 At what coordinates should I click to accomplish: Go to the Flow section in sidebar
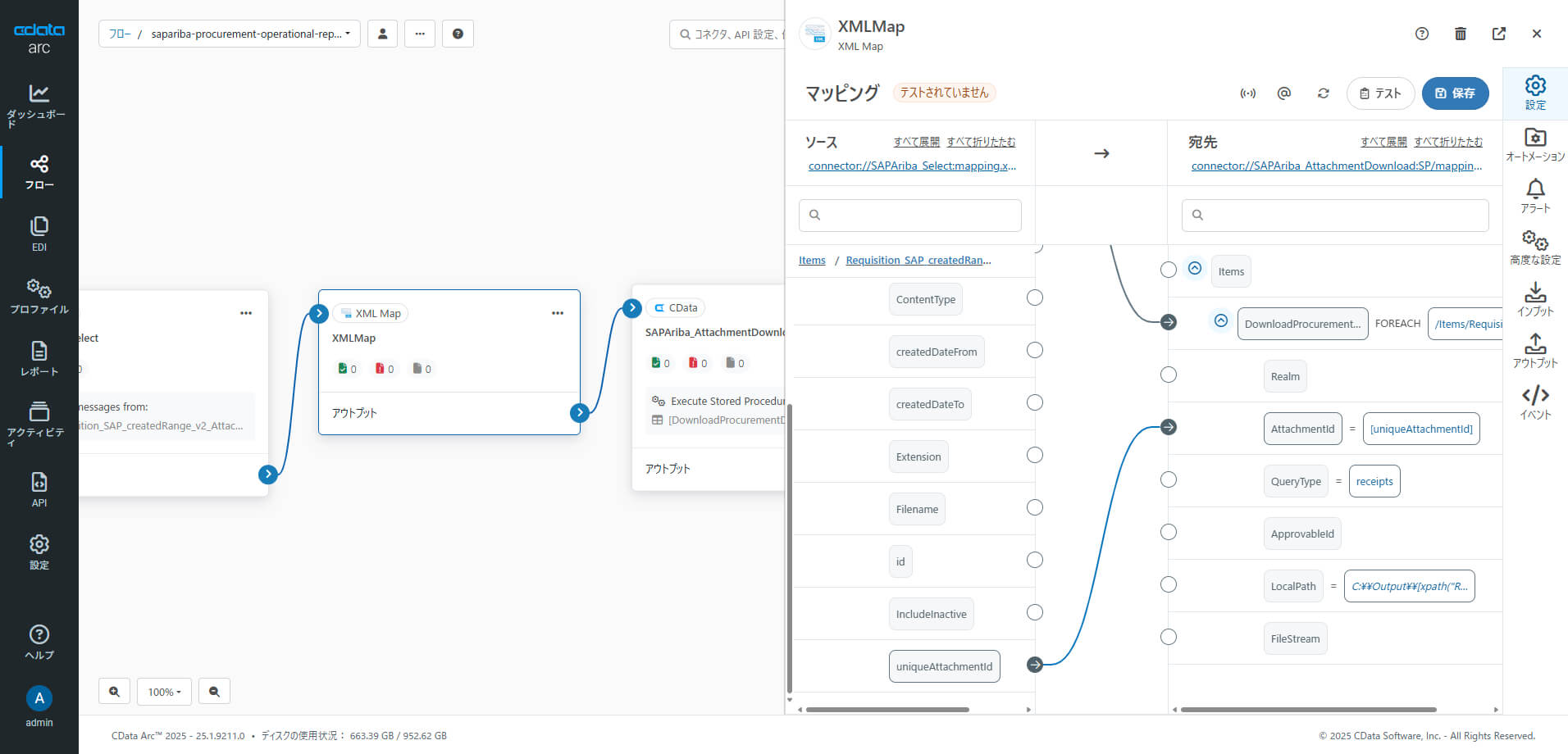[39, 172]
